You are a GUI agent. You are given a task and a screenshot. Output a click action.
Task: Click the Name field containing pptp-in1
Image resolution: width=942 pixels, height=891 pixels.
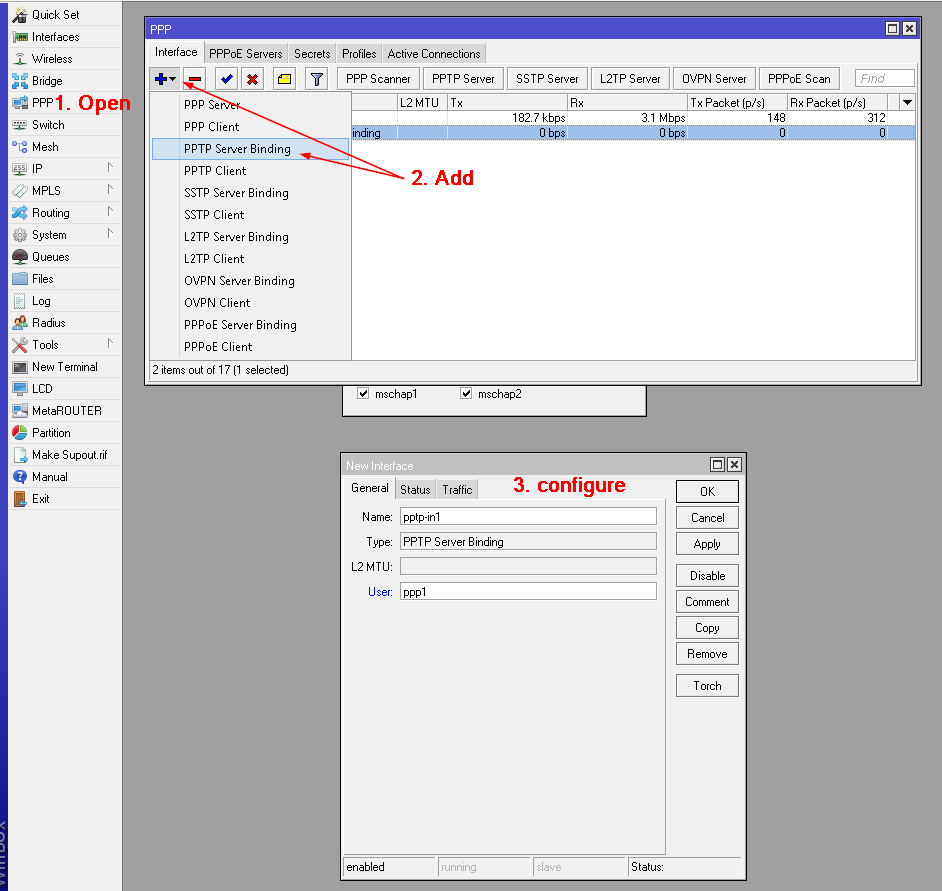528,517
